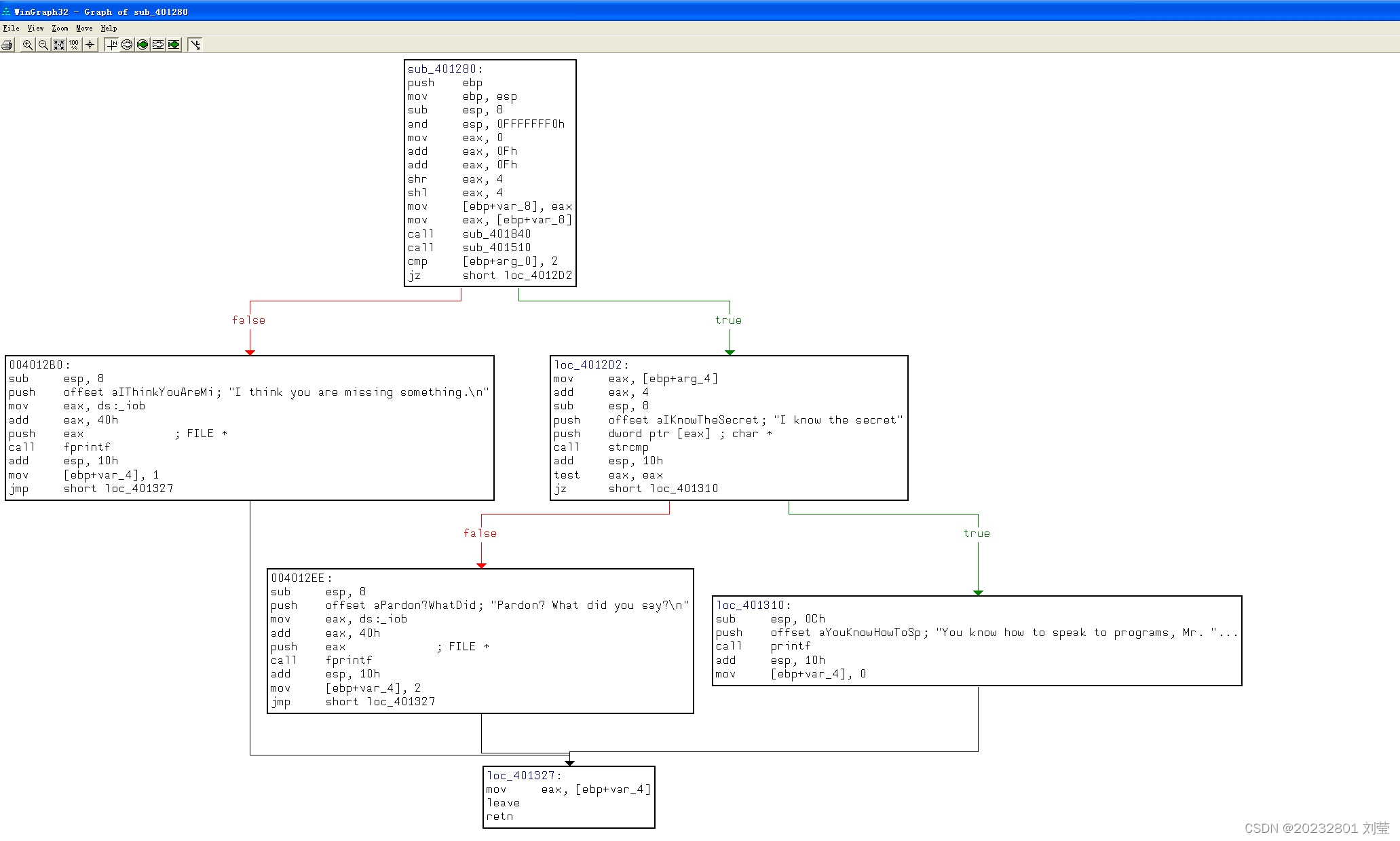Click the 'test eax, eax' instruction
1400x841 pixels.
[608, 475]
